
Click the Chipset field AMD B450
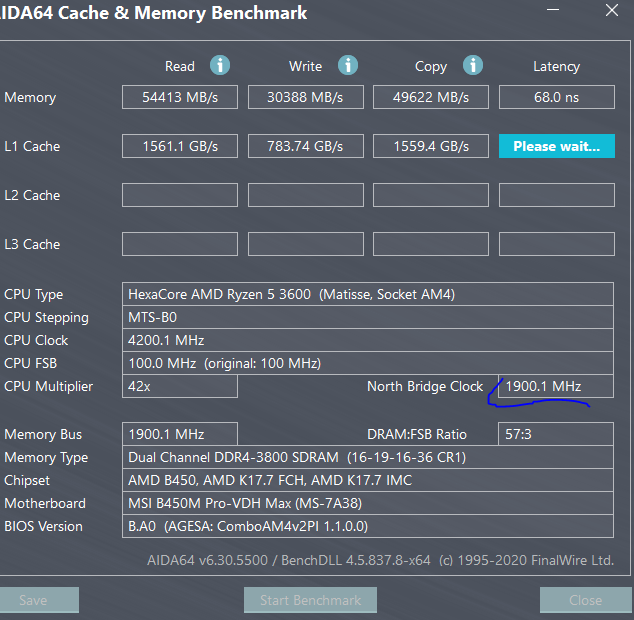pyautogui.click(x=368, y=480)
